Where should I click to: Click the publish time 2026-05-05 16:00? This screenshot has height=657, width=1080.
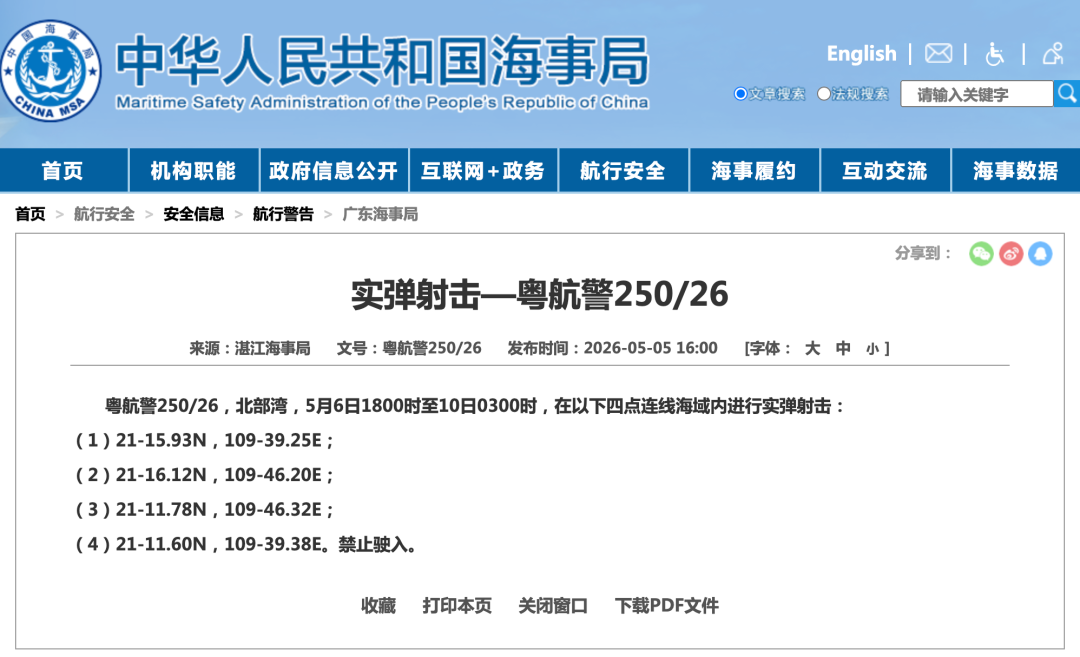tap(650, 348)
